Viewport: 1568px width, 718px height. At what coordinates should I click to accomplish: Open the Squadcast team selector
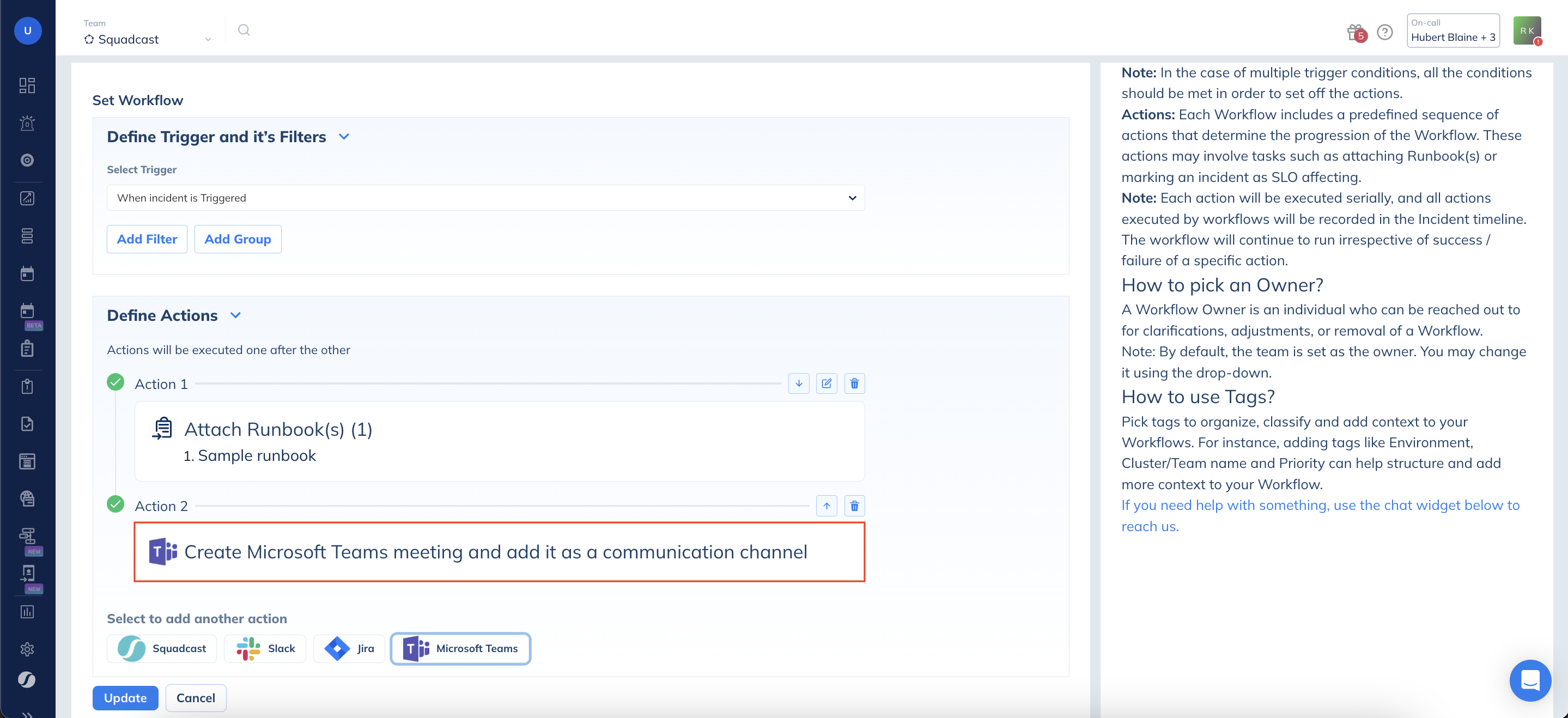(147, 39)
